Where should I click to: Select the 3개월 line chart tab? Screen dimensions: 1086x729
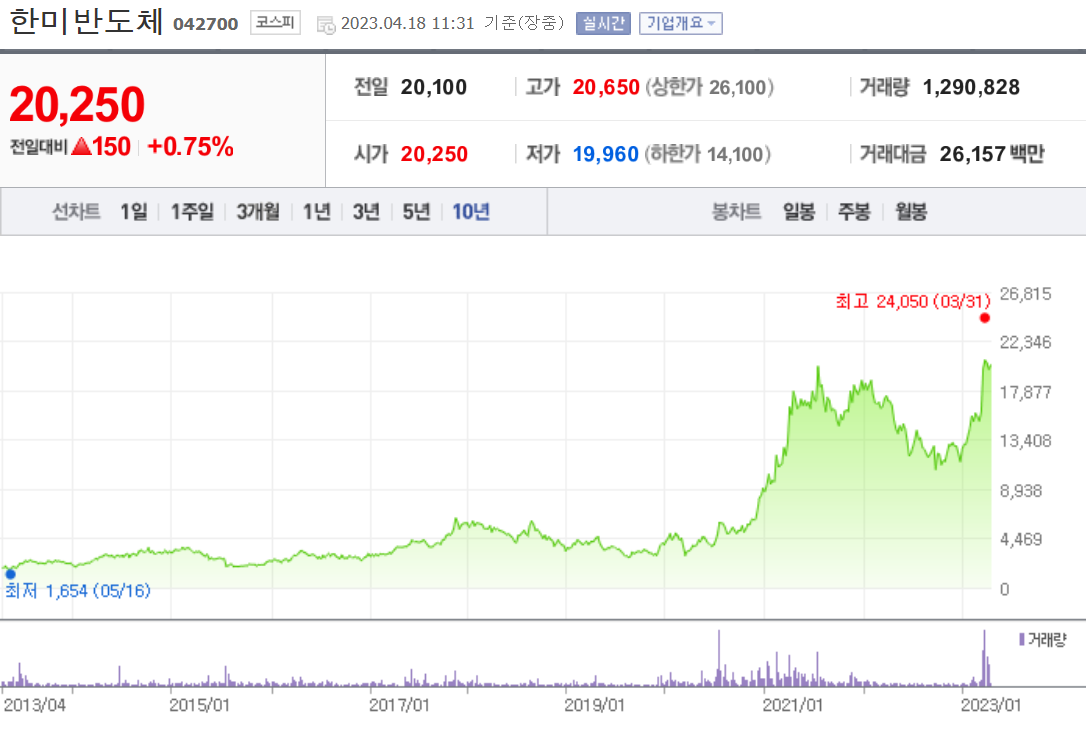pos(258,211)
